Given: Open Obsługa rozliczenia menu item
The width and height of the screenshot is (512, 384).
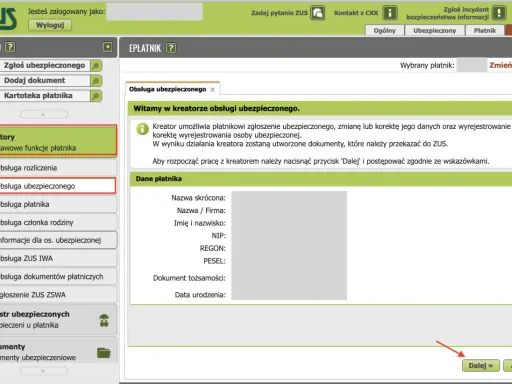Looking at the screenshot, I should [58, 168].
